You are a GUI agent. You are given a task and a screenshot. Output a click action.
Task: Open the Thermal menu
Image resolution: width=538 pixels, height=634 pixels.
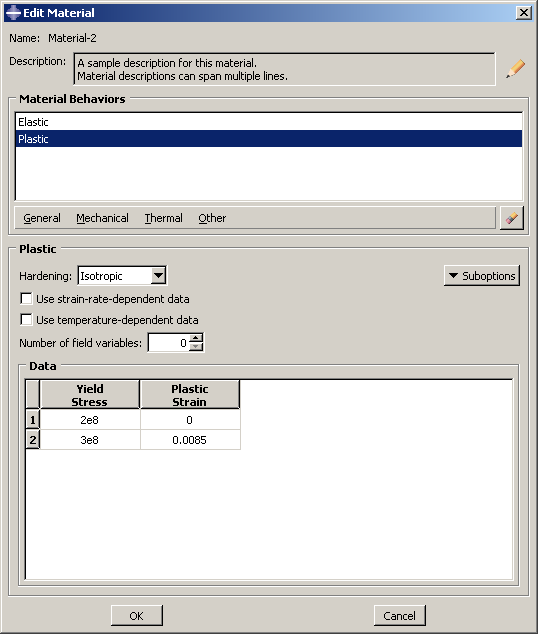pyautogui.click(x=163, y=218)
